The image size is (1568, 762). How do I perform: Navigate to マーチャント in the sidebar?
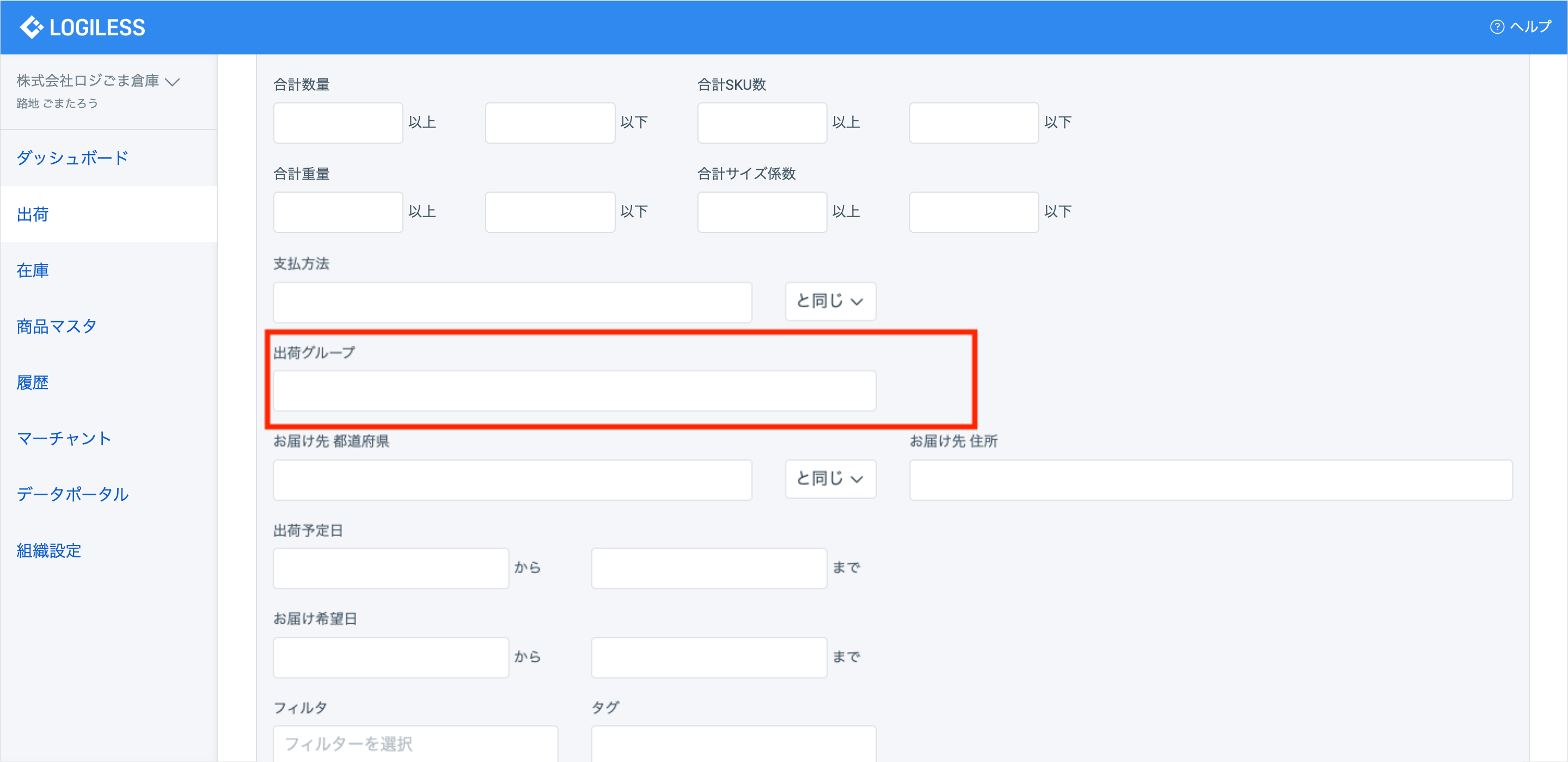point(64,439)
